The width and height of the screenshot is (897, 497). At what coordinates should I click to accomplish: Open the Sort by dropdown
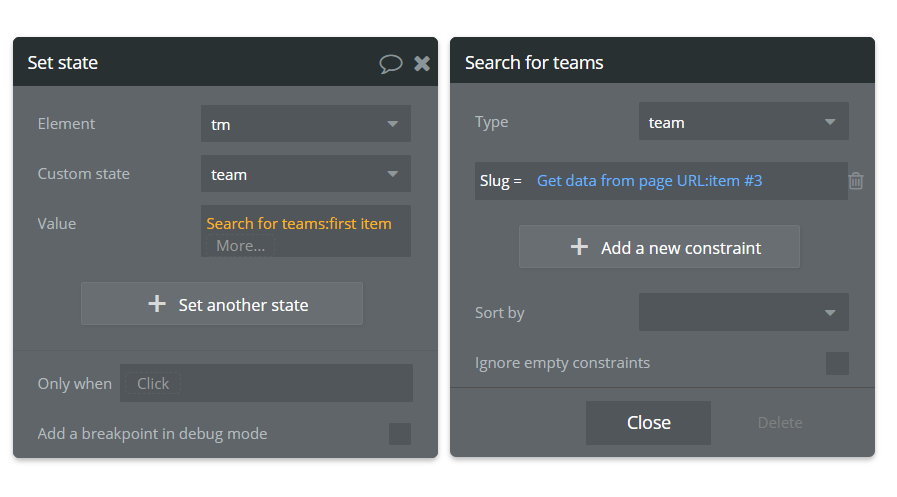[743, 312]
